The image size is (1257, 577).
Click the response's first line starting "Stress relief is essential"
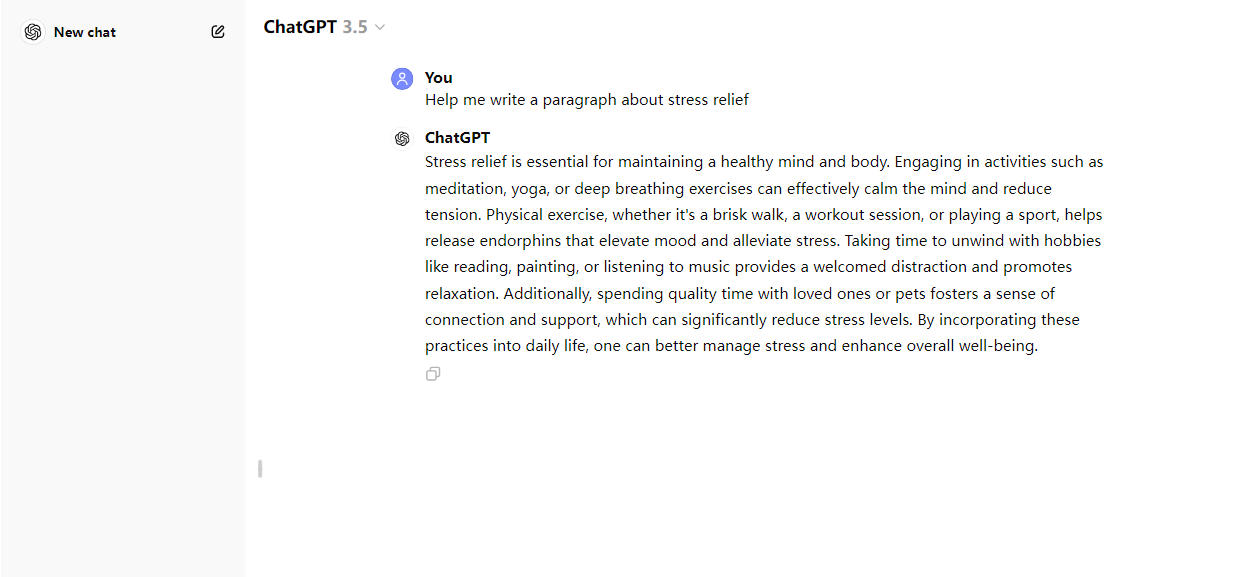point(763,162)
